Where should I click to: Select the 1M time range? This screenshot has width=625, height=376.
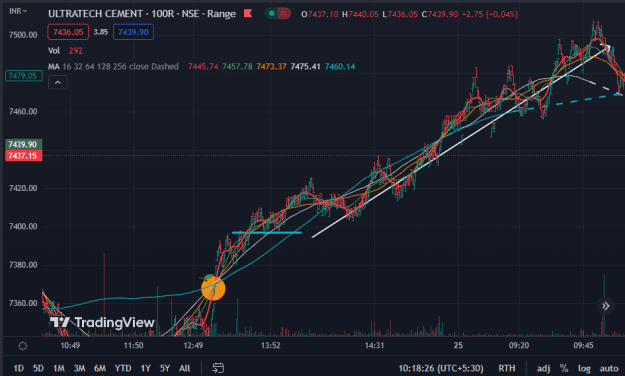(x=59, y=368)
